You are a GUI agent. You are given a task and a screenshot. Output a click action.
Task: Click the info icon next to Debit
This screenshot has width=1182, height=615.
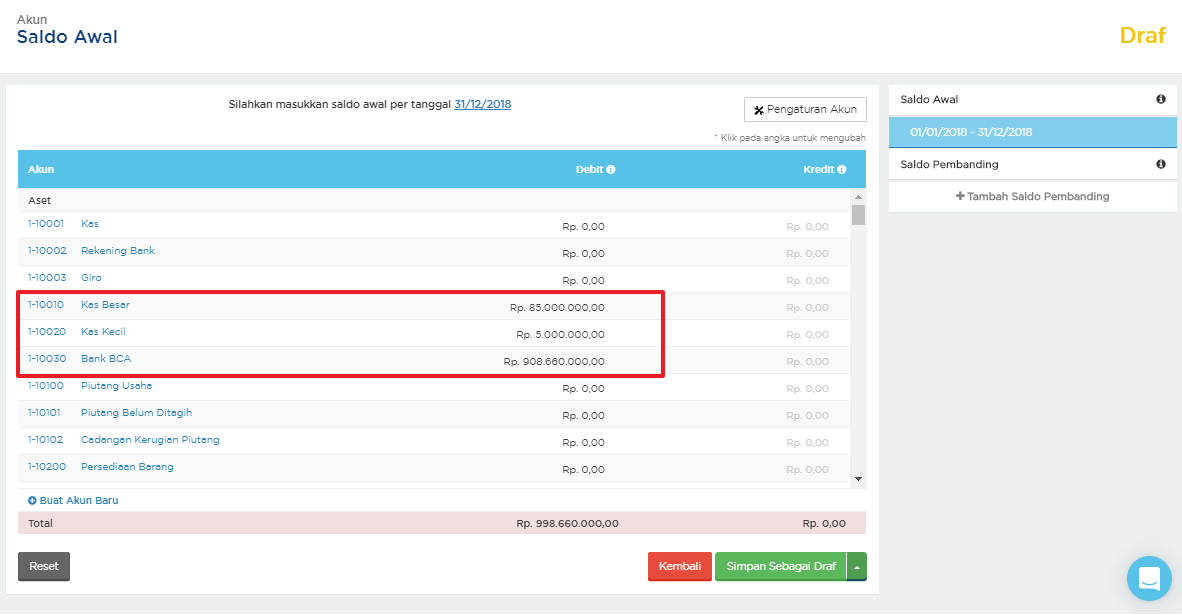tap(610, 170)
